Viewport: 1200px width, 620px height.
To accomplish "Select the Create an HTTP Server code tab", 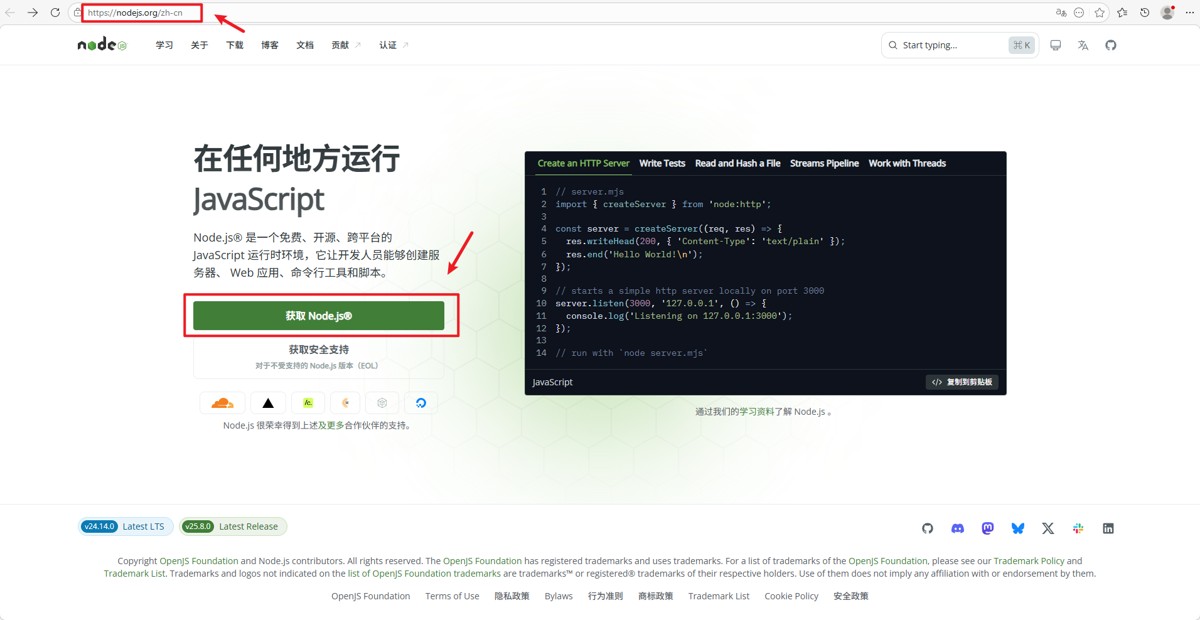I will 583,163.
